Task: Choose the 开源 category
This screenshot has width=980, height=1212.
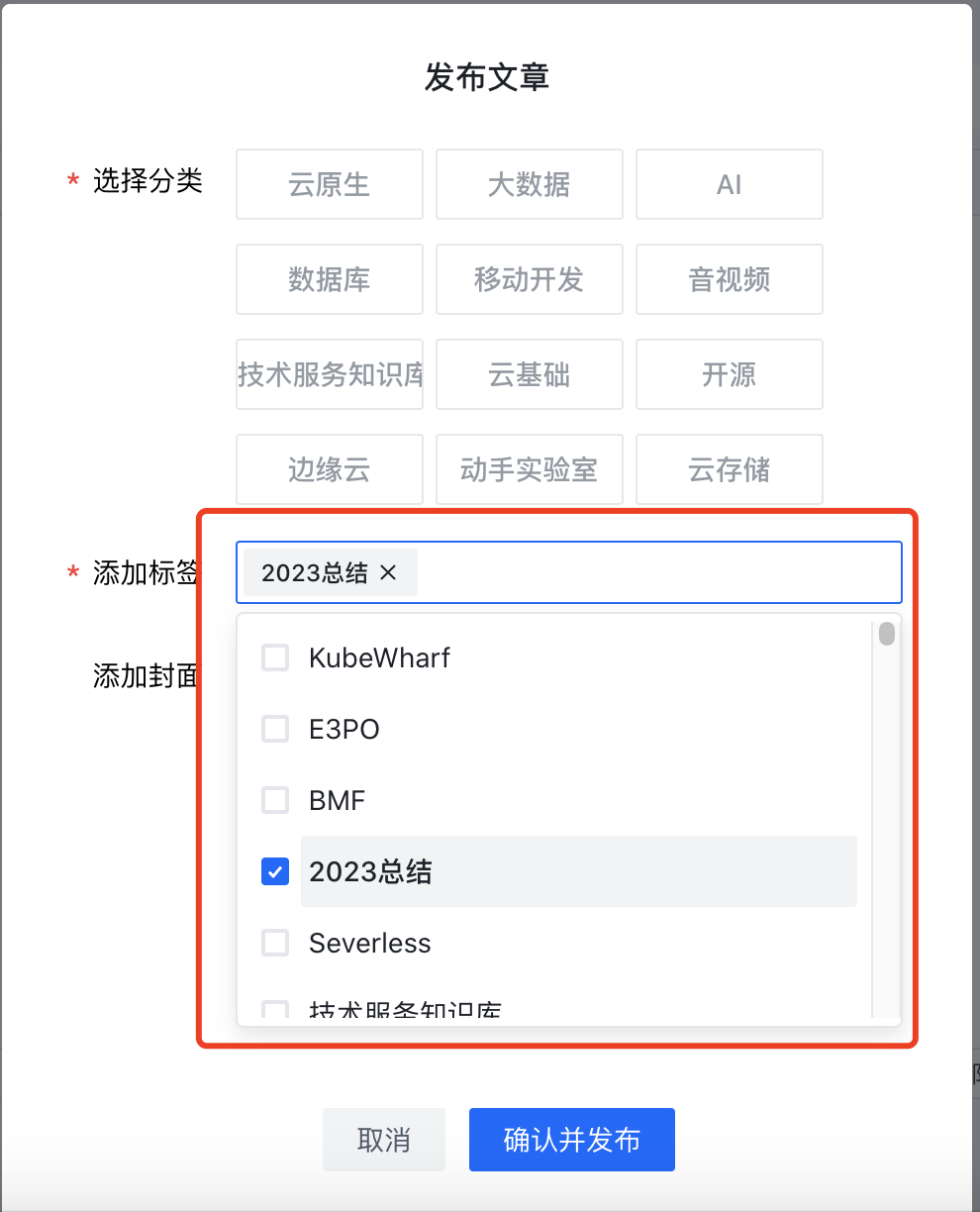Action: tap(730, 374)
